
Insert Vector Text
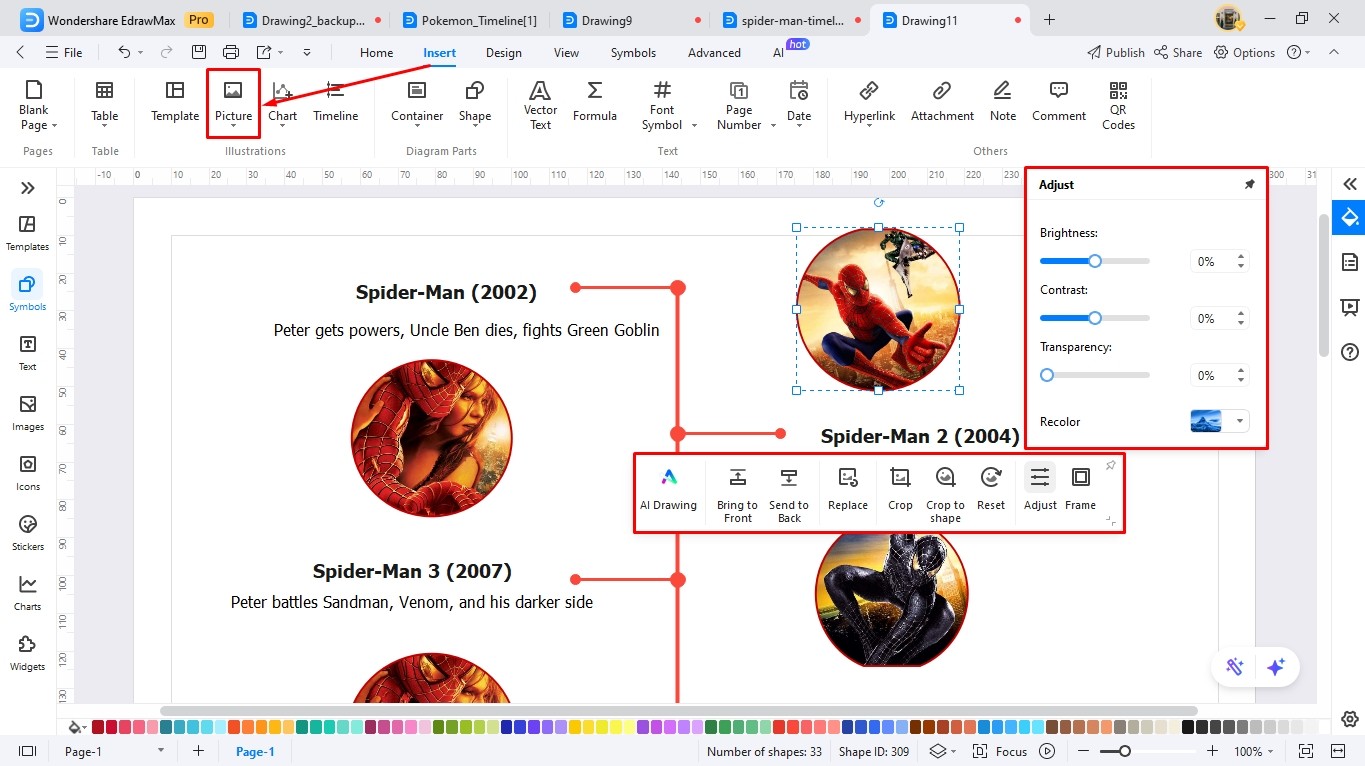(x=540, y=105)
